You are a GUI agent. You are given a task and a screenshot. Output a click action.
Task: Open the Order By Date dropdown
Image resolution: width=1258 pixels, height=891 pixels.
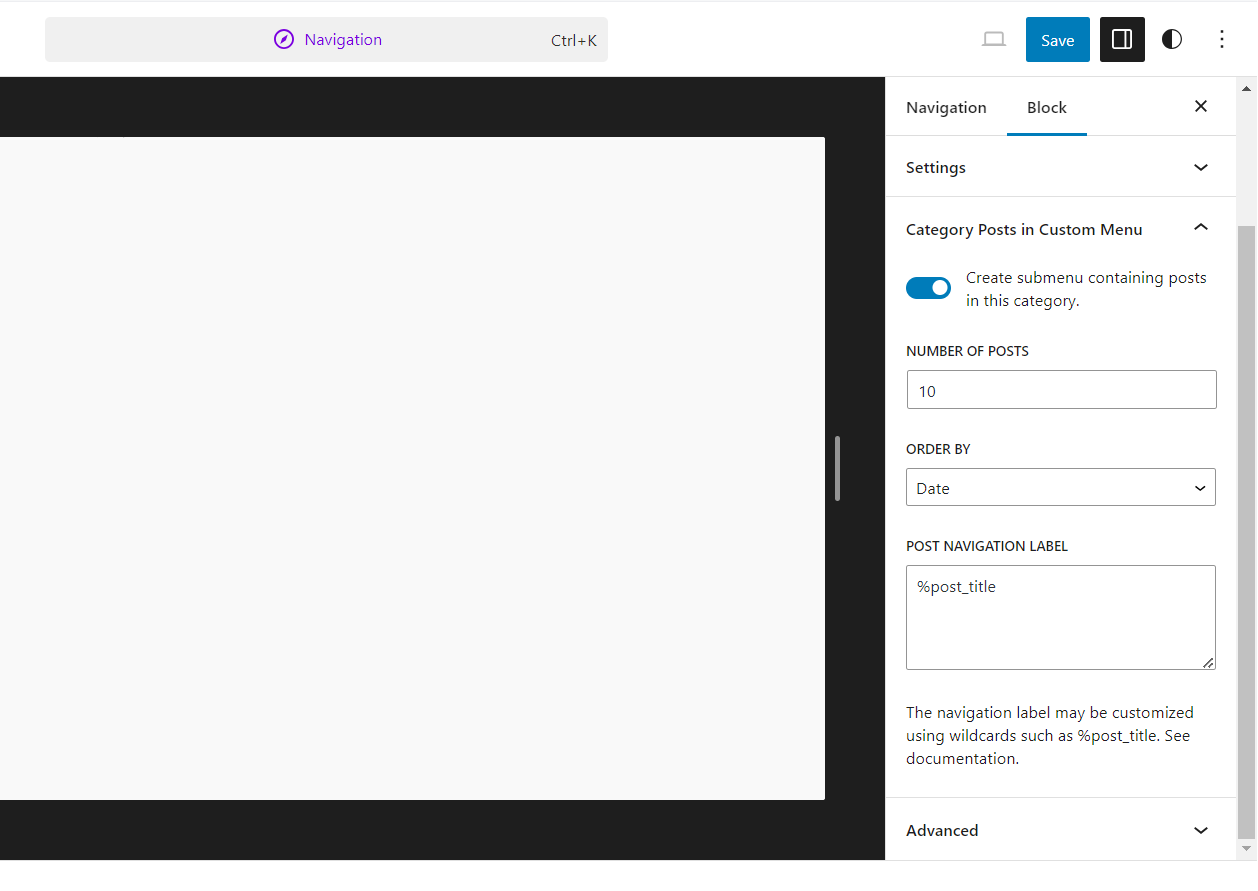[x=1061, y=488]
